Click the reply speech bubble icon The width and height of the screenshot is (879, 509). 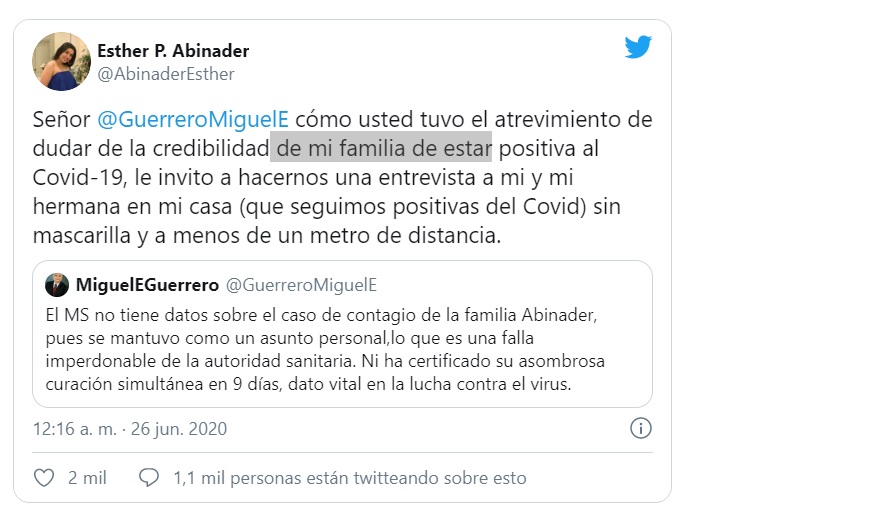coord(149,478)
